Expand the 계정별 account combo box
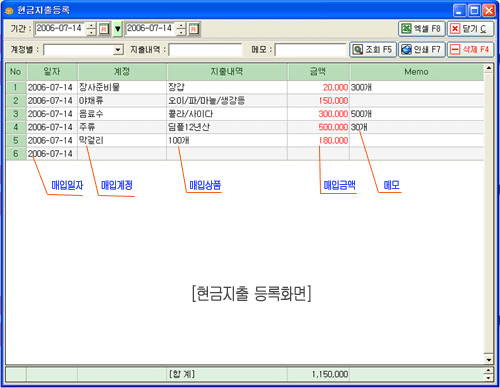Screen dimensions: 500x388 [x=118, y=50]
